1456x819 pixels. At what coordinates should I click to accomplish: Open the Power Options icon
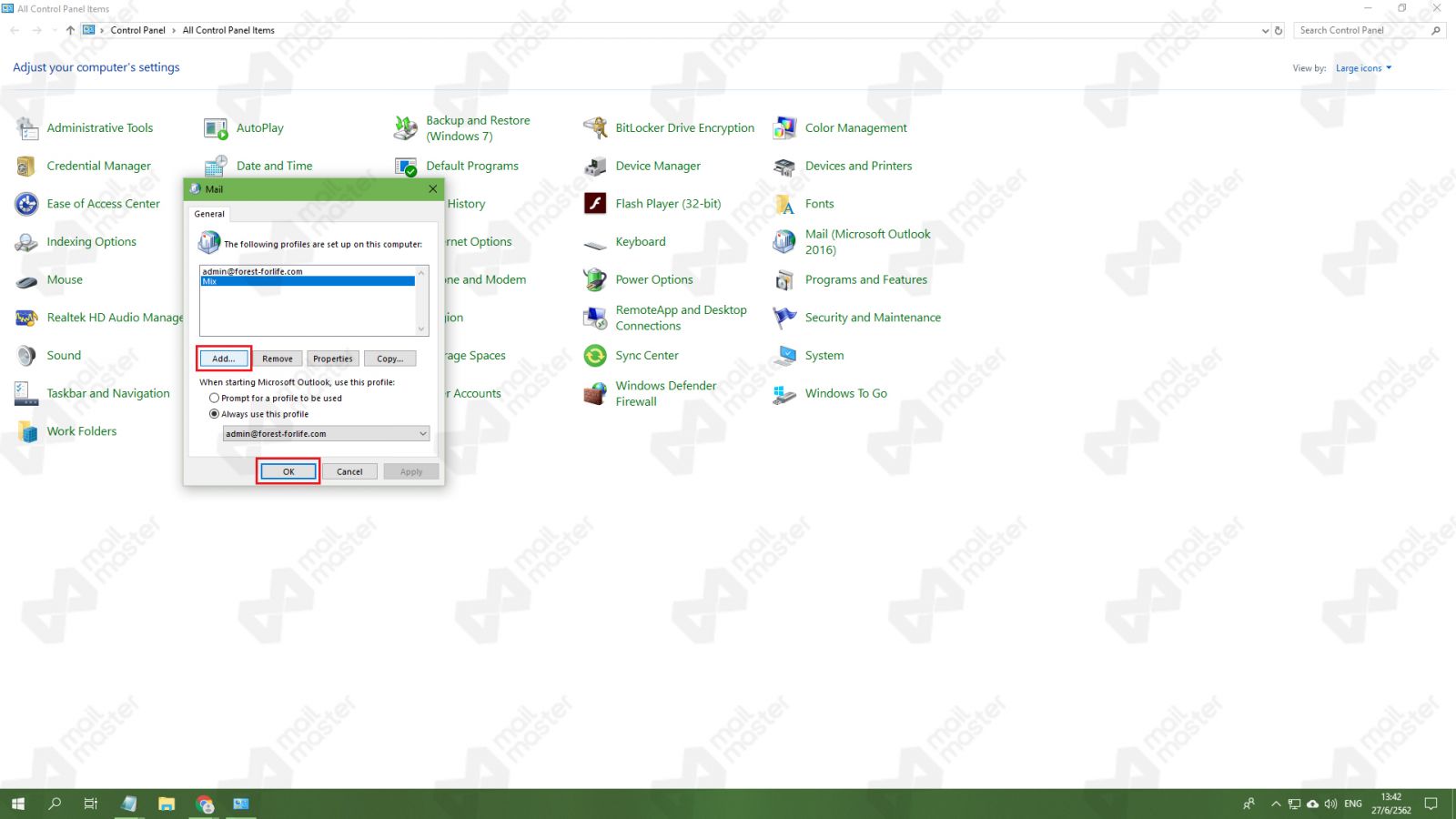click(x=595, y=280)
